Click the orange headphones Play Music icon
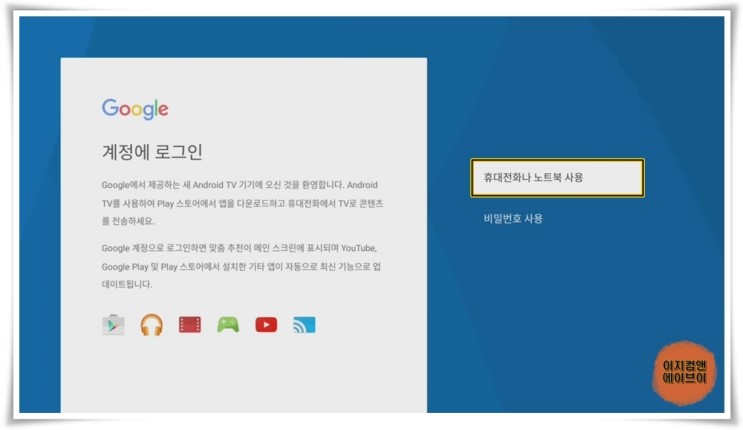Image resolution: width=743 pixels, height=430 pixels. (152, 325)
